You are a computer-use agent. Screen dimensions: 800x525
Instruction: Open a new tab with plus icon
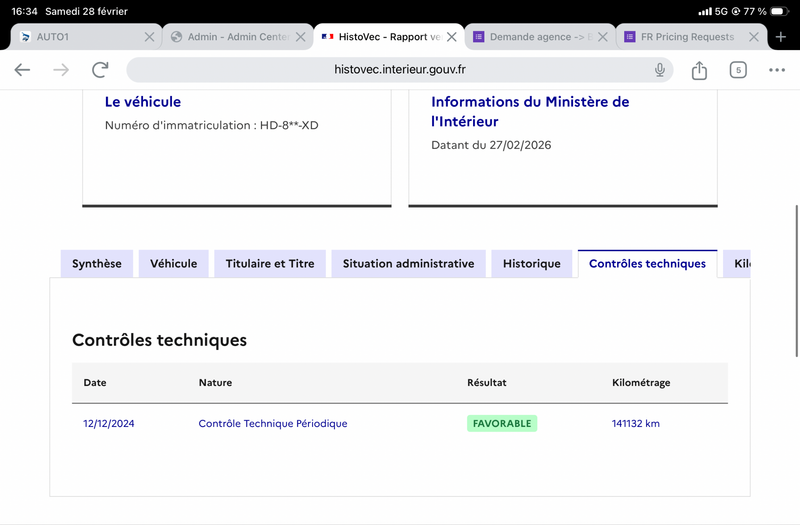coord(781,37)
